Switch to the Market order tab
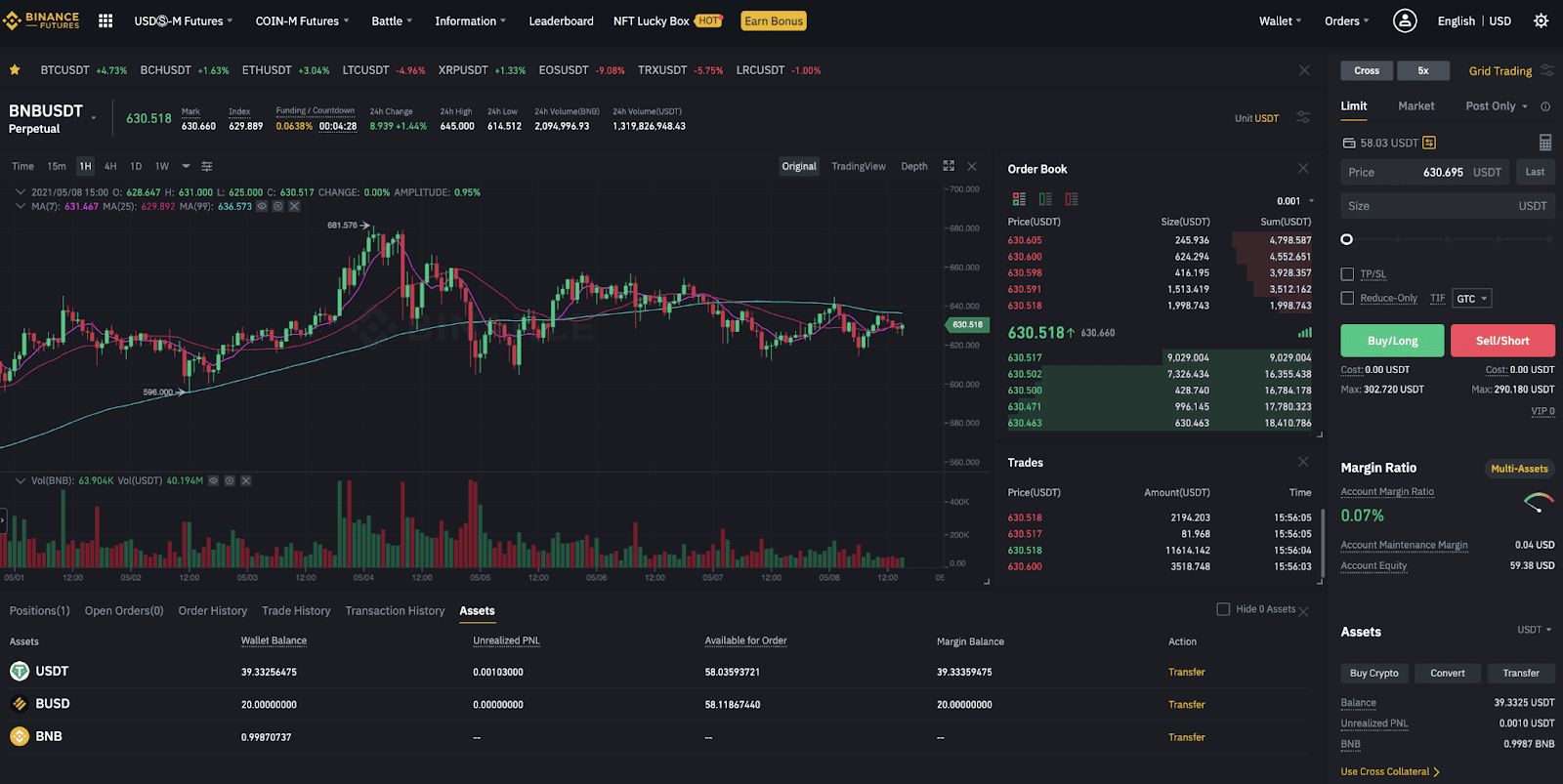The height and width of the screenshot is (784, 1563). [1415, 106]
